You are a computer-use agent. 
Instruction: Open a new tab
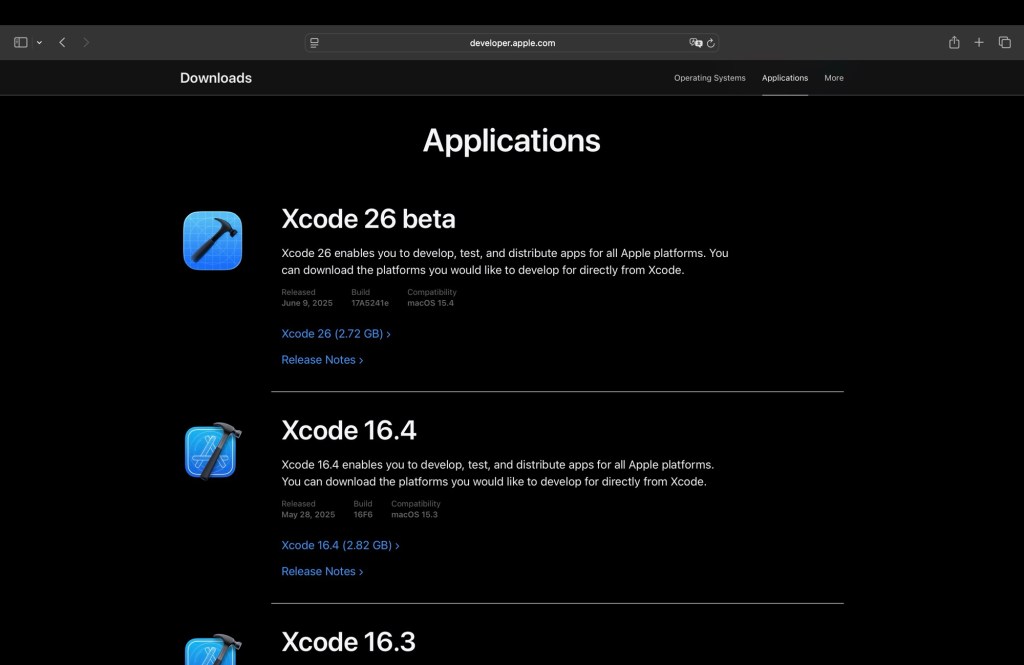979,43
